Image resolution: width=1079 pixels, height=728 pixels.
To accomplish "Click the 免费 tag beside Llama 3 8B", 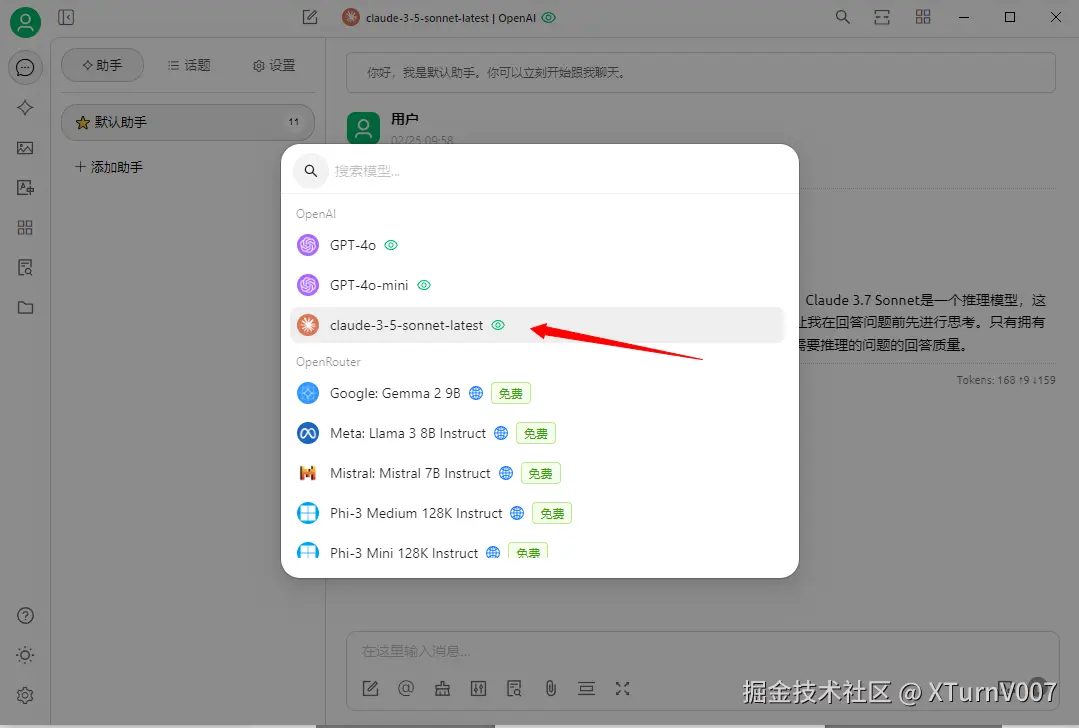I will point(536,433).
